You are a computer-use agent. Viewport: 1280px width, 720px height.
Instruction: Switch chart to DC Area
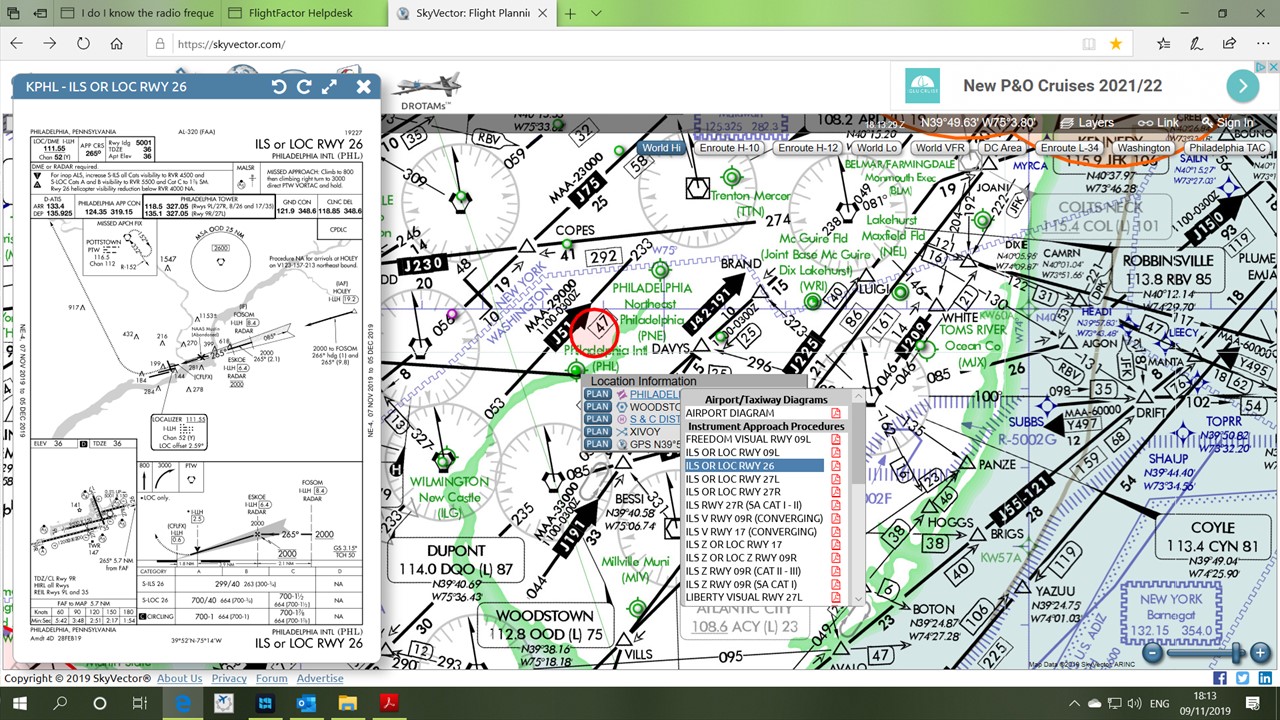coord(1002,148)
